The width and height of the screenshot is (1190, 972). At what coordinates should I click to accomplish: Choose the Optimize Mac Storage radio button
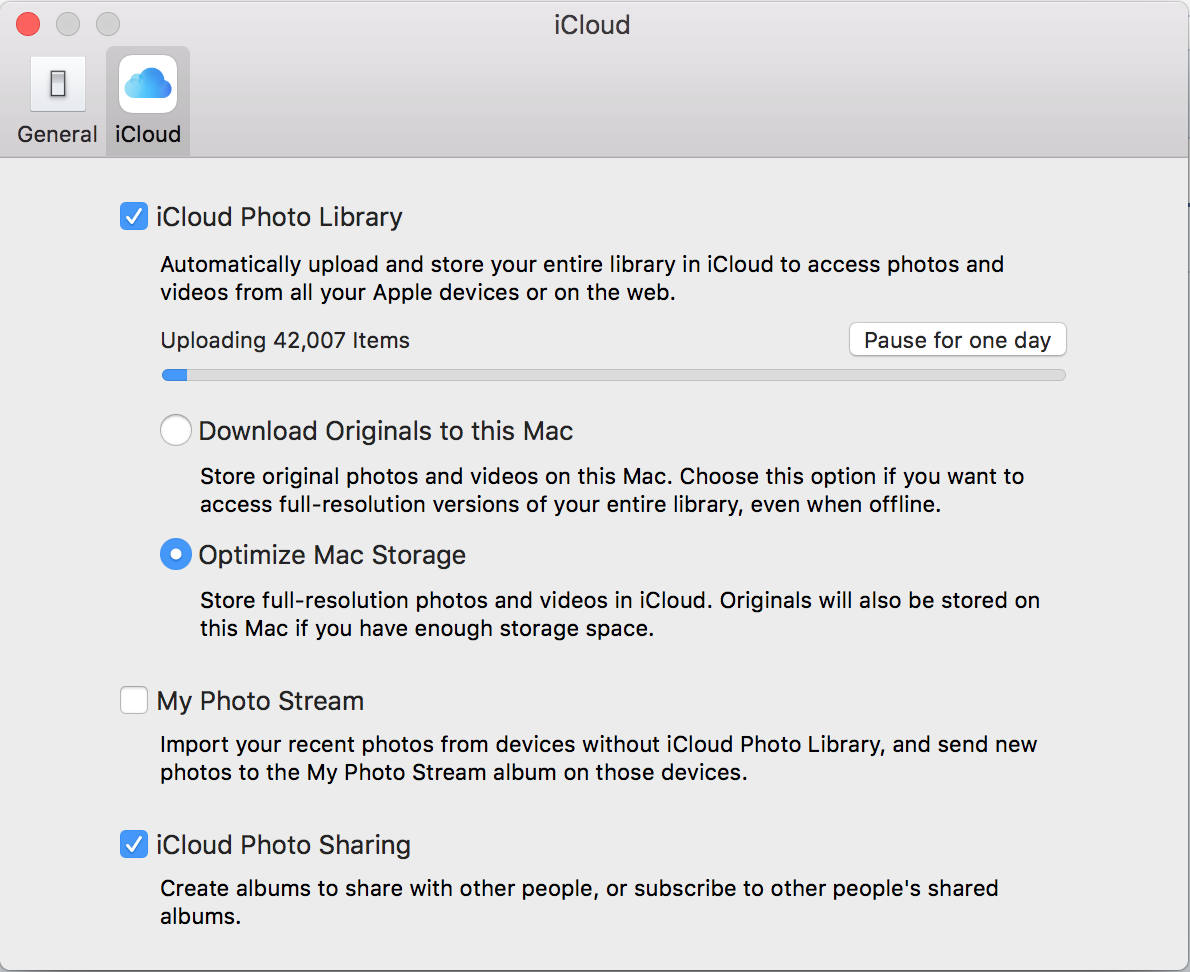point(176,555)
